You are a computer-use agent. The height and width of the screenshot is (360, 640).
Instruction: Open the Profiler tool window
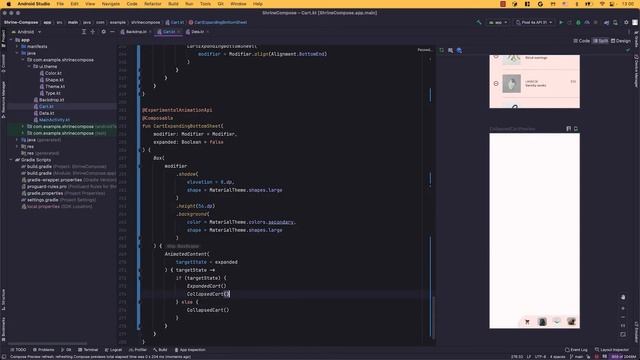tap(138, 350)
